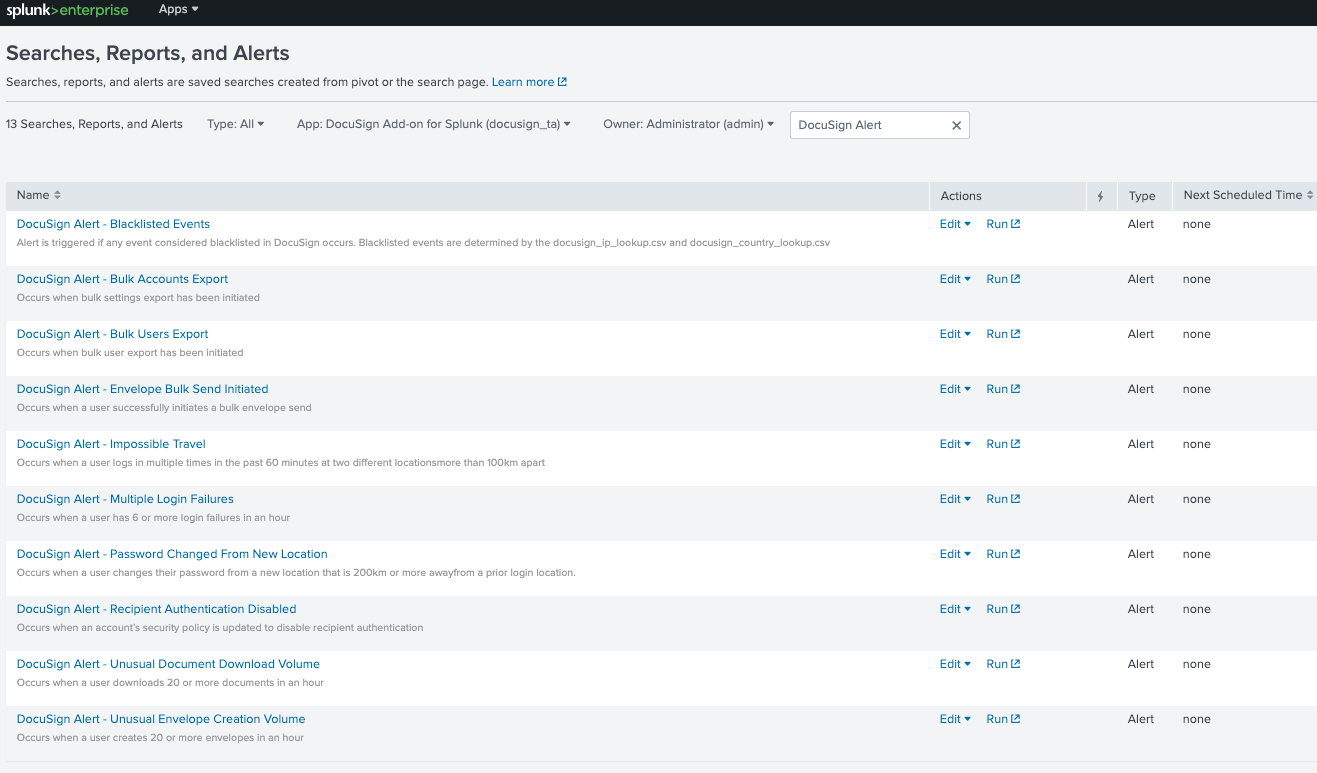This screenshot has height=773, width=1317.
Task: Open DocuSign Alert - Blacklisted Events
Action: tap(113, 224)
